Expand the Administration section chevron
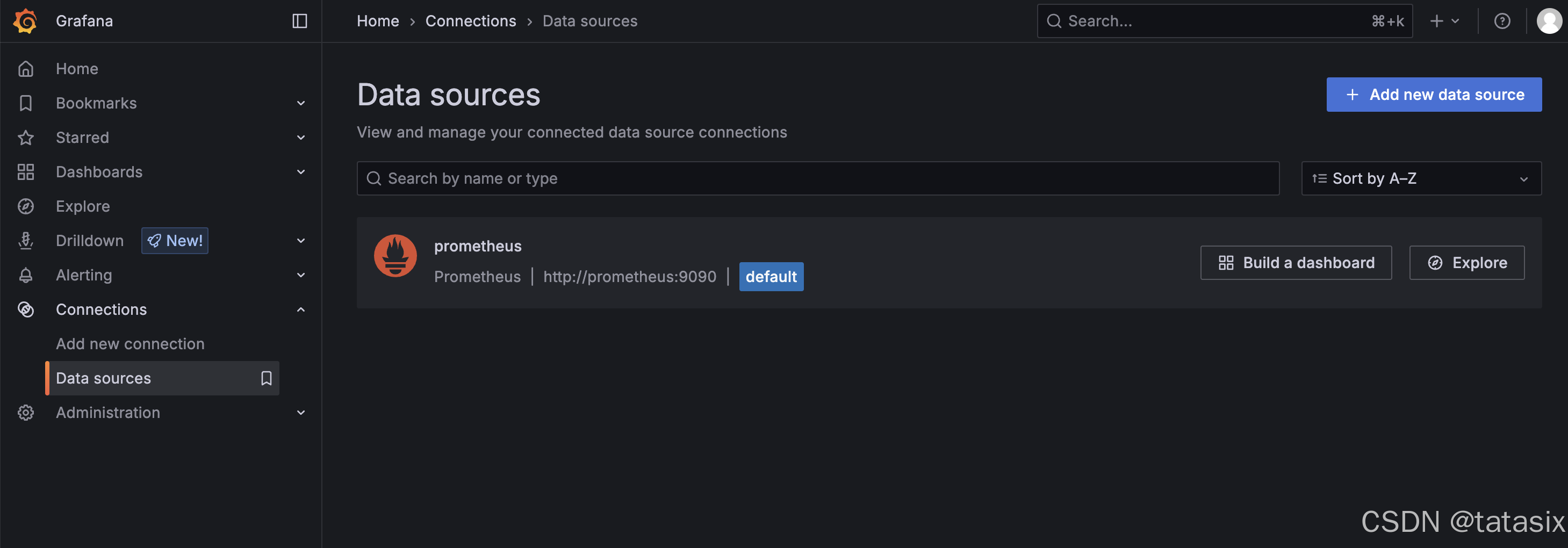Image resolution: width=1568 pixels, height=548 pixels. click(x=301, y=413)
